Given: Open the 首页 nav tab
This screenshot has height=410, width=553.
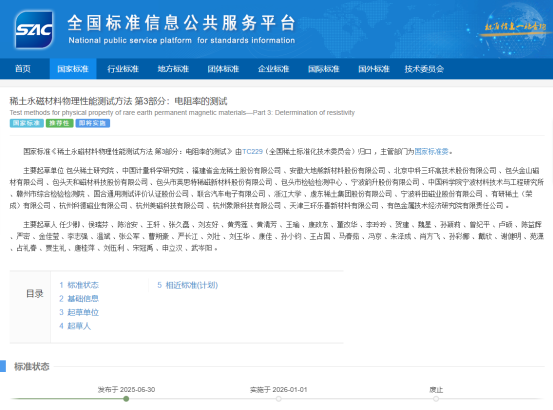Looking at the screenshot, I should click(x=23, y=69).
